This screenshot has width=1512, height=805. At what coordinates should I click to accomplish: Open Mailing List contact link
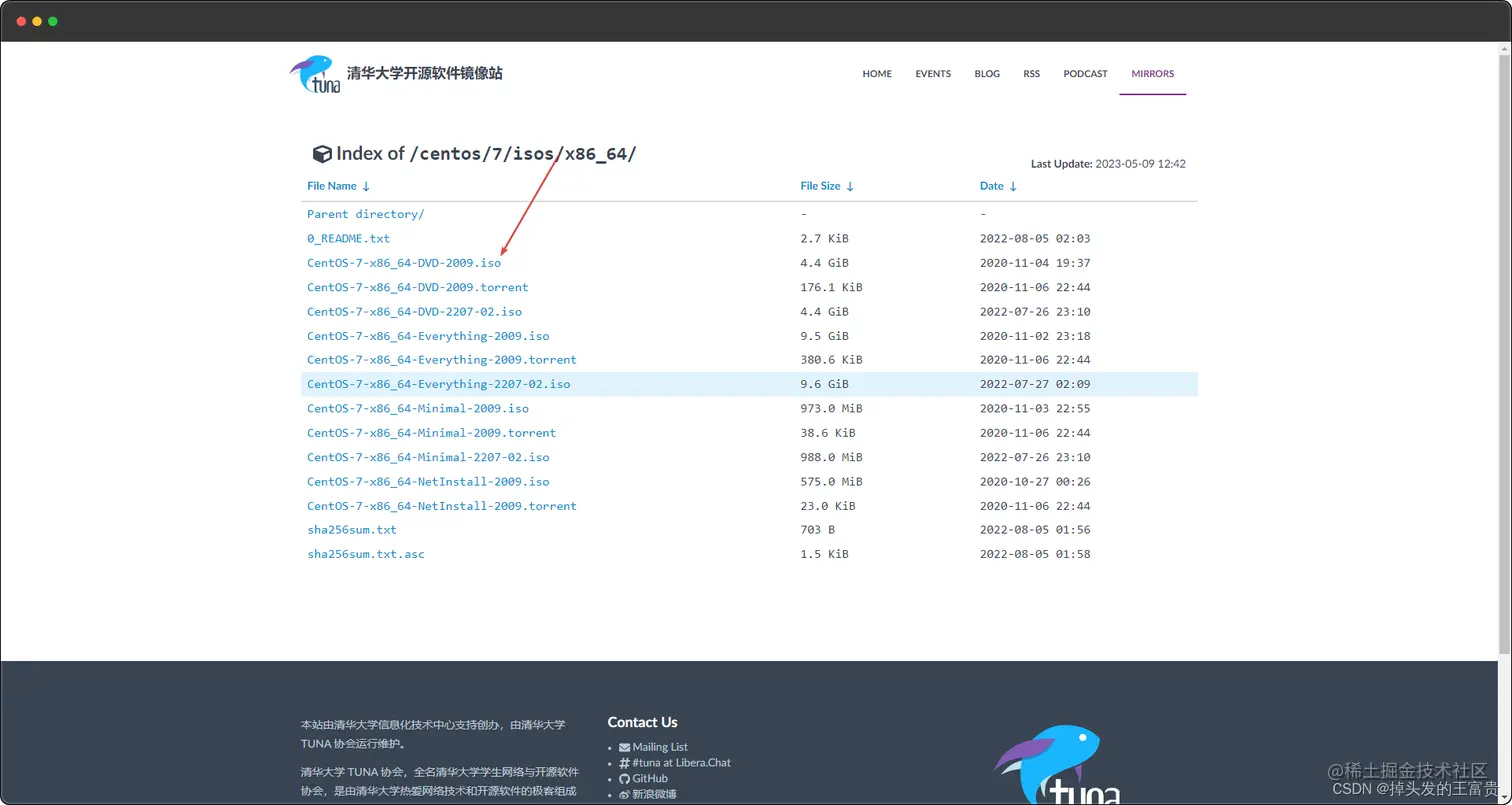(x=660, y=747)
